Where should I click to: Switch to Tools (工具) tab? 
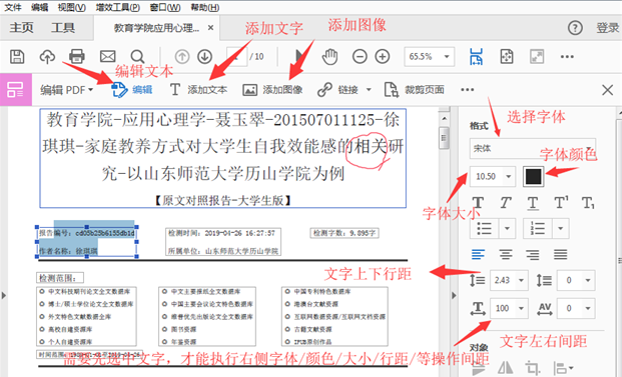[x=63, y=28]
